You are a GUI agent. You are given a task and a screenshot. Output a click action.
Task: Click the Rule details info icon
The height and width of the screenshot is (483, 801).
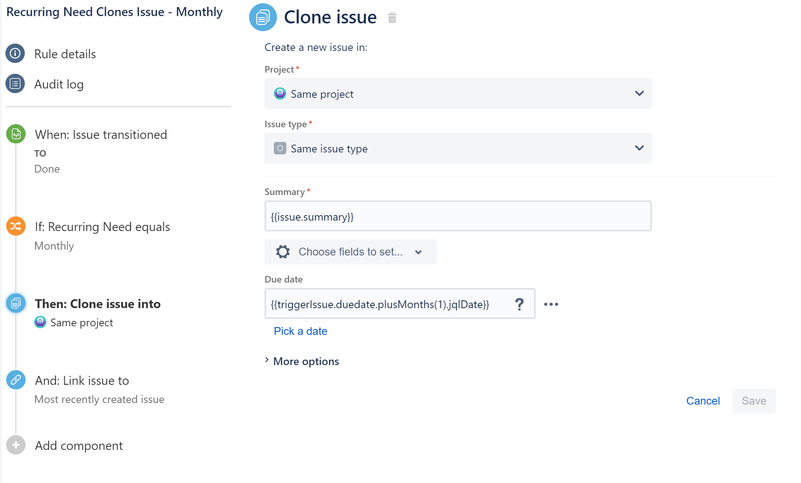coord(15,53)
